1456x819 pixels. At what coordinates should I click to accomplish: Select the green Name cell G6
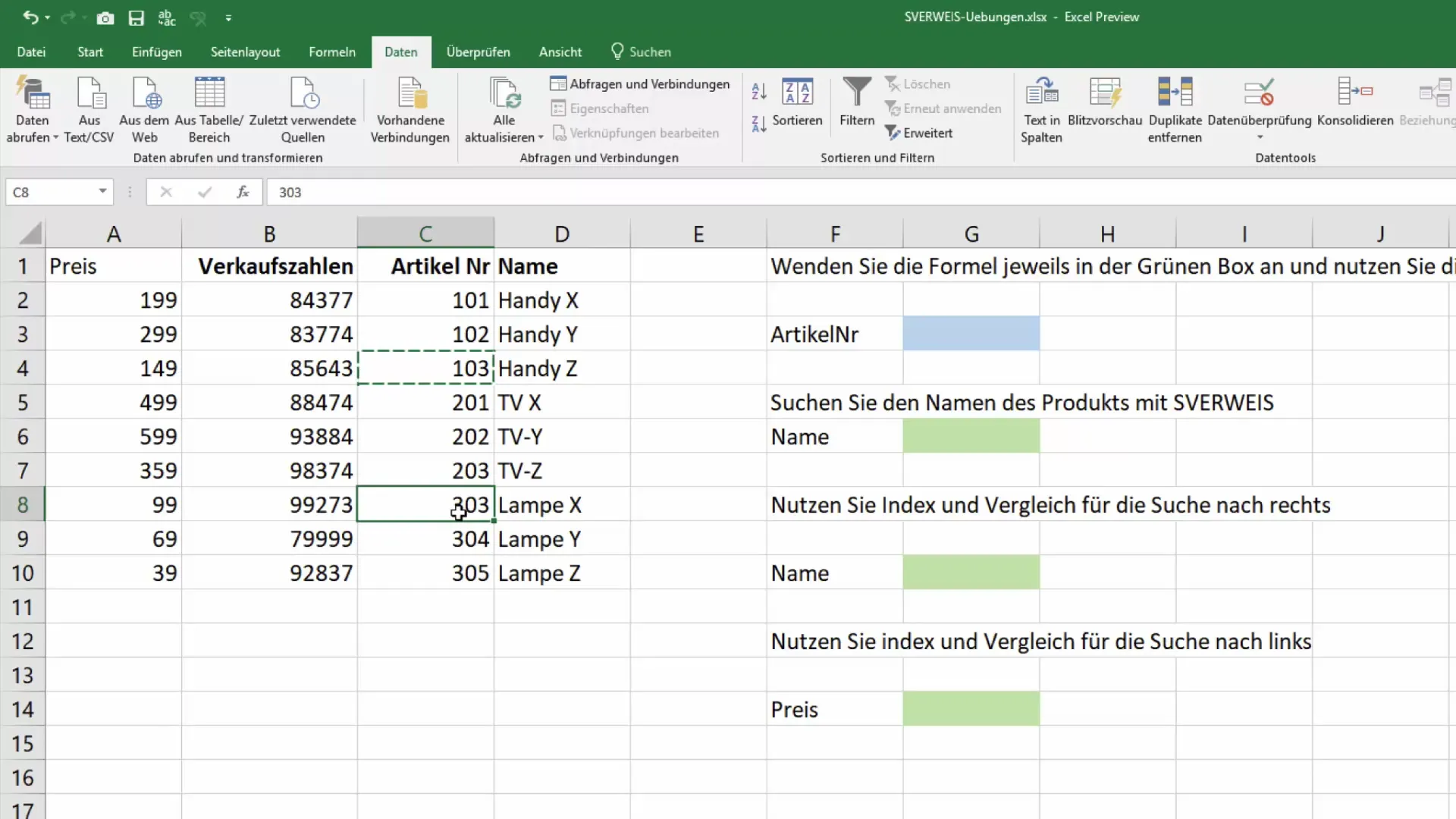(971, 436)
